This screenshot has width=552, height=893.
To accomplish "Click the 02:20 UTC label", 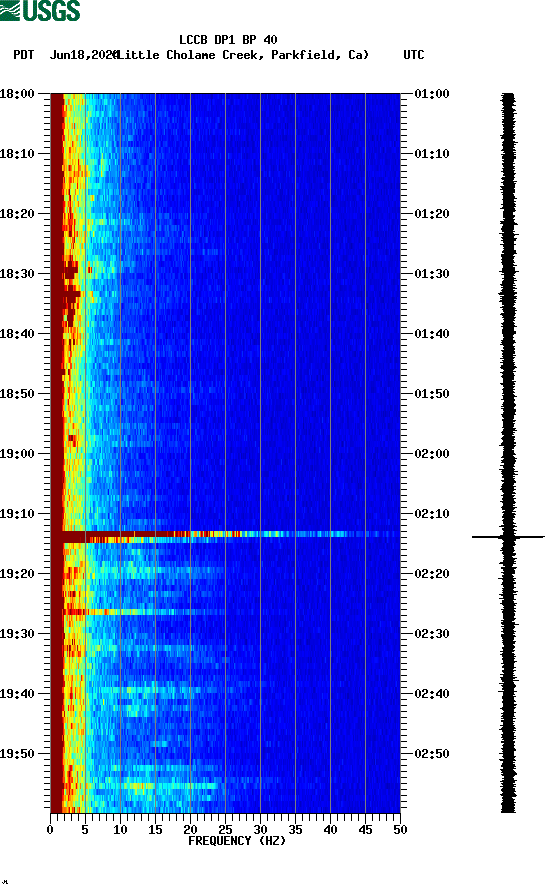I will tap(432, 574).
